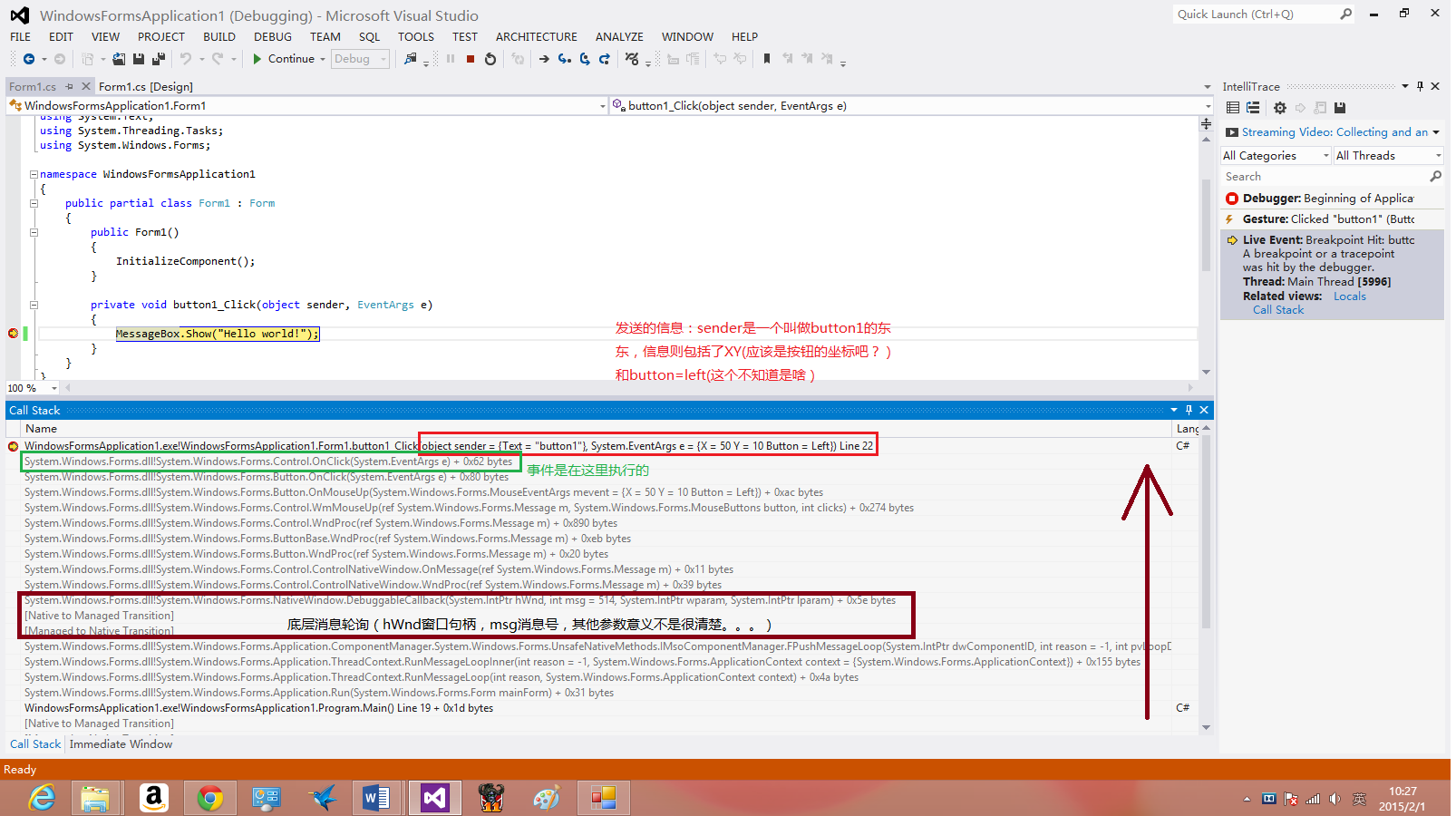Image resolution: width=1456 pixels, height=816 pixels.
Task: Click the Open File toolbar icon
Action: pyautogui.click(x=119, y=59)
